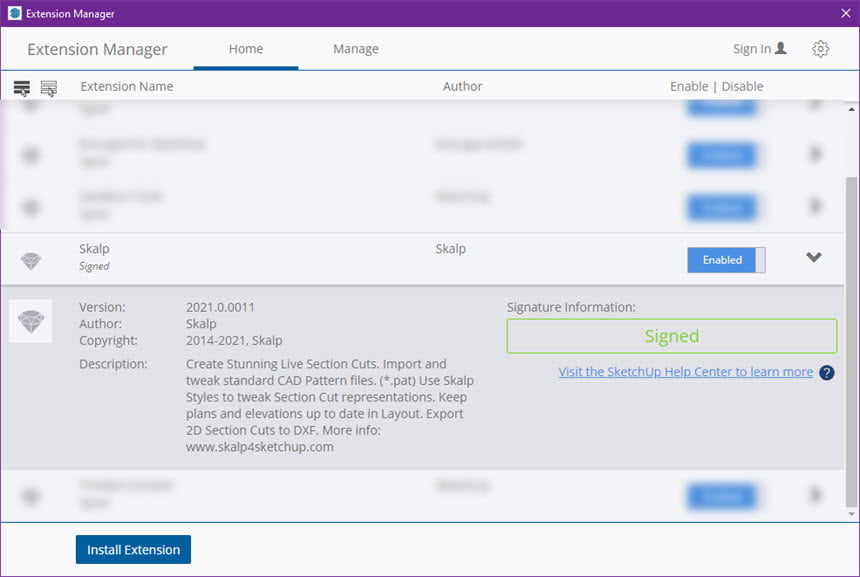
Task: Click scrollbar down arrow
Action: pos(851,514)
